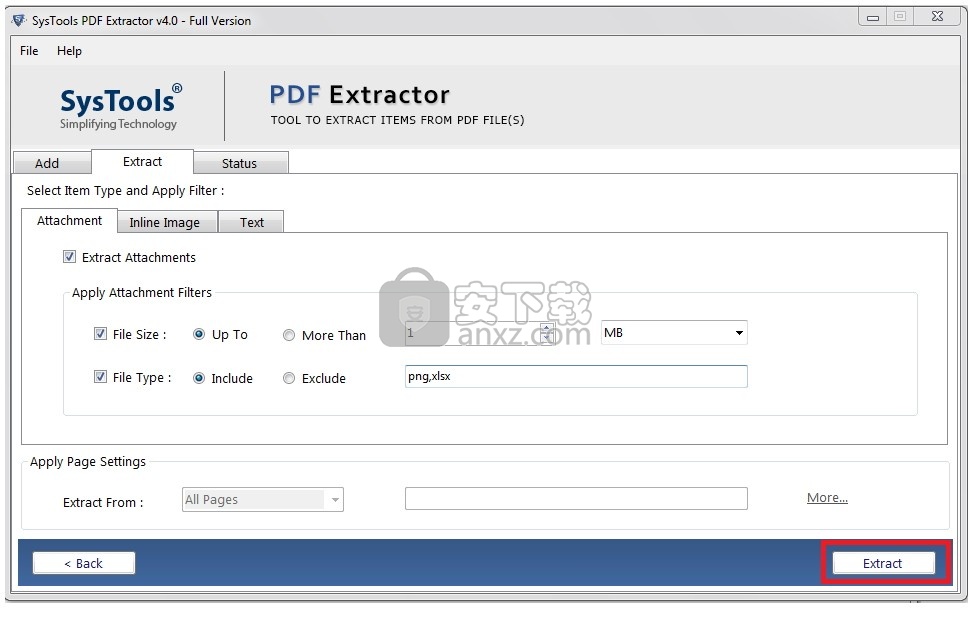Open the All Pages Extract From dropdown
Viewport: 975px width, 617px height.
click(x=262, y=499)
